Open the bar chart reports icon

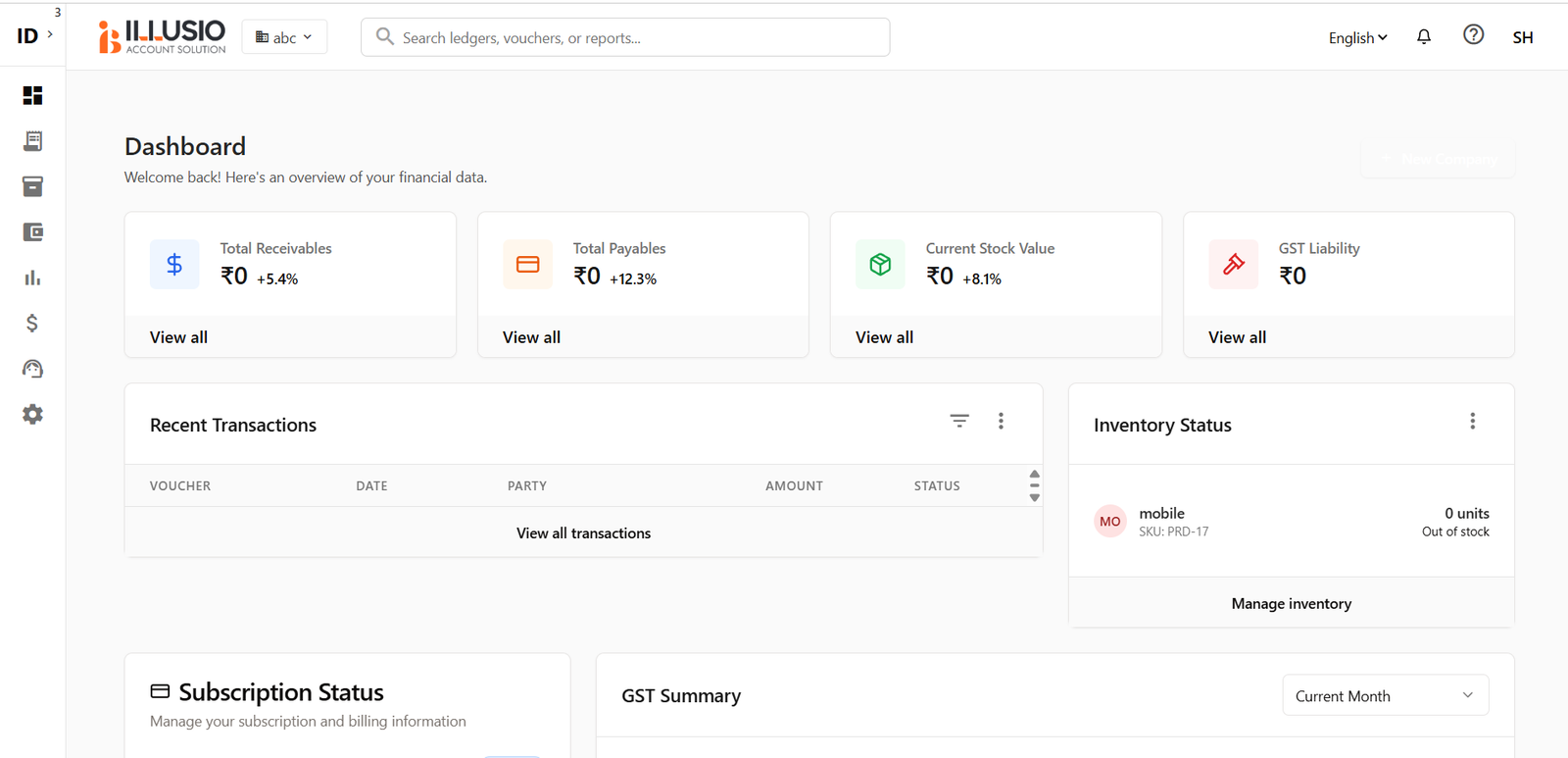pos(32,278)
